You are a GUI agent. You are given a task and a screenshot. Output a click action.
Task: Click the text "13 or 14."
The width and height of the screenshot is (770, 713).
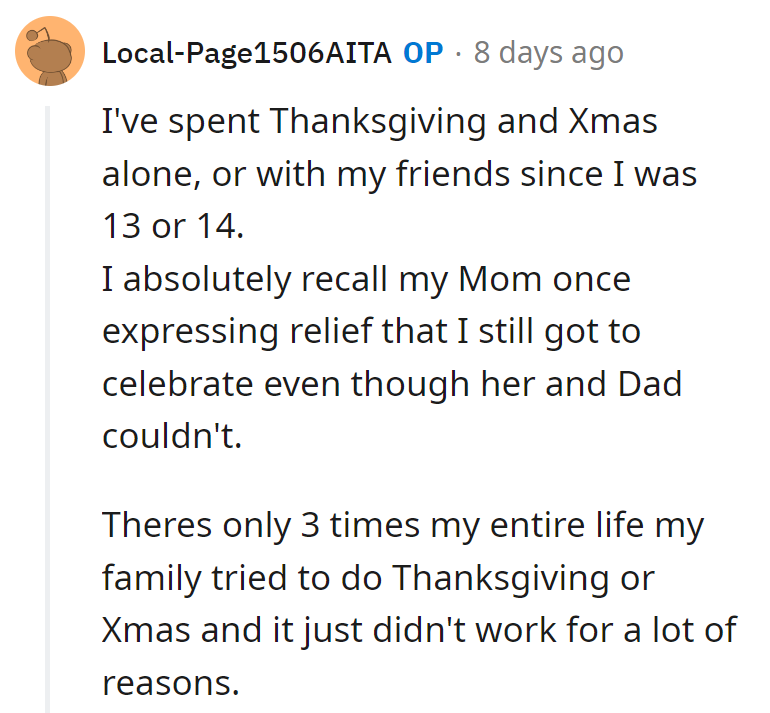pos(172,227)
